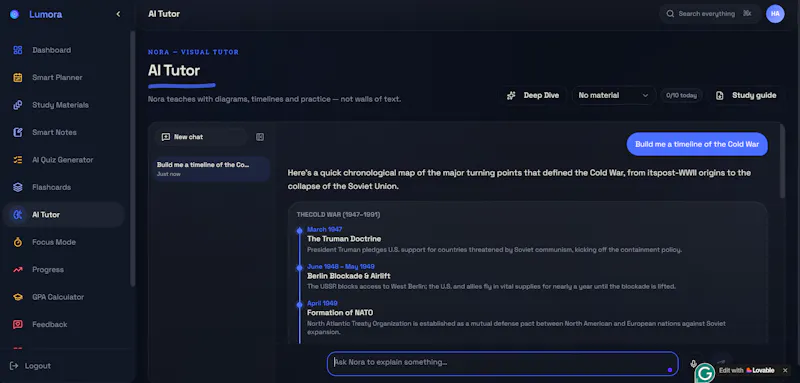Click the AI Quiz Generator checklist icon
The height and width of the screenshot is (383, 800).
(18, 160)
